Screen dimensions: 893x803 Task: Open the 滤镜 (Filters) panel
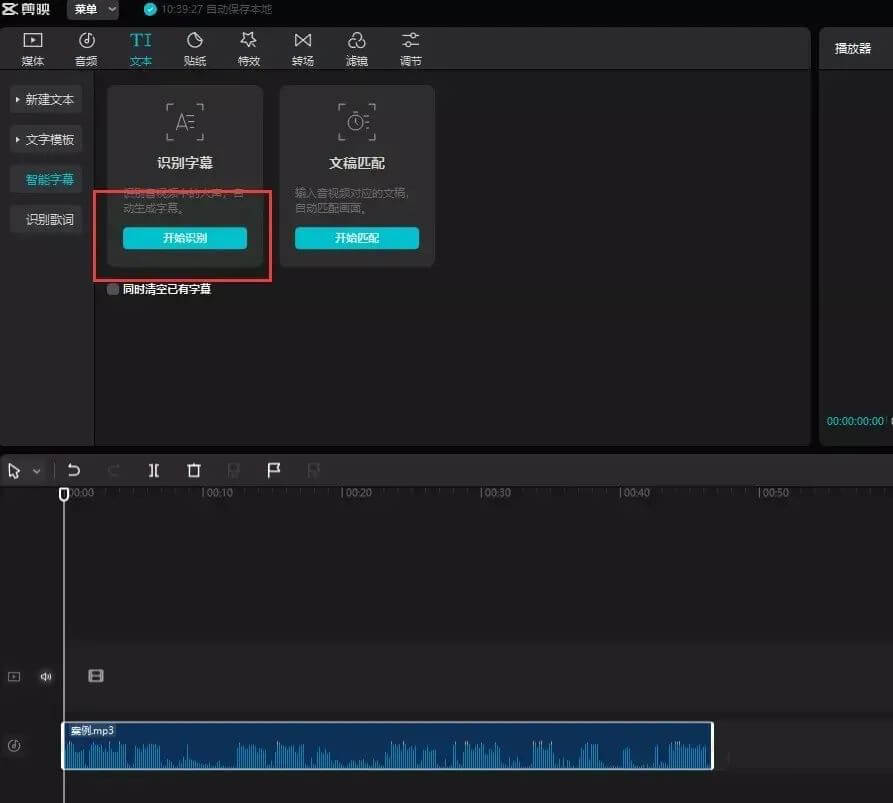pos(357,48)
